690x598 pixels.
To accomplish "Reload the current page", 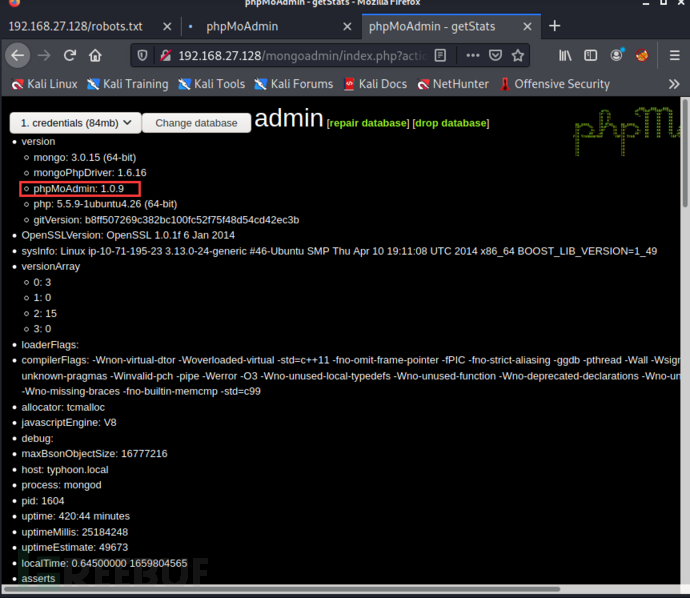I will tap(70, 56).
